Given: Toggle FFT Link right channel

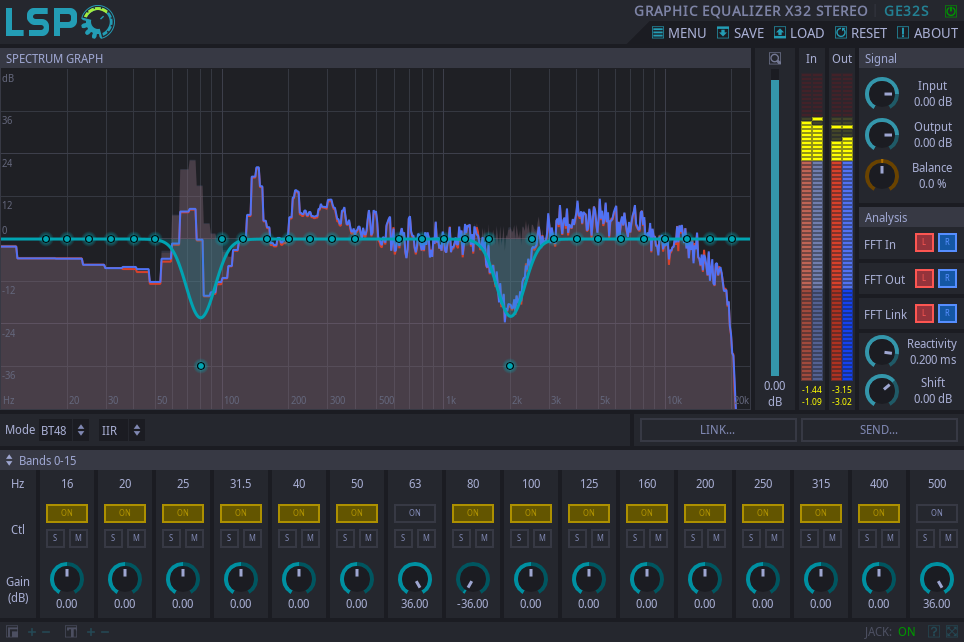Looking at the screenshot, I should click(x=947, y=313).
